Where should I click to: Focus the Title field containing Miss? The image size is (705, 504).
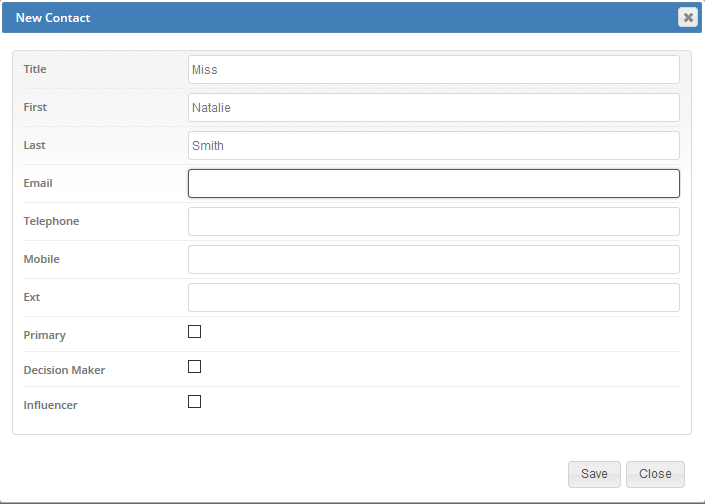coord(433,70)
